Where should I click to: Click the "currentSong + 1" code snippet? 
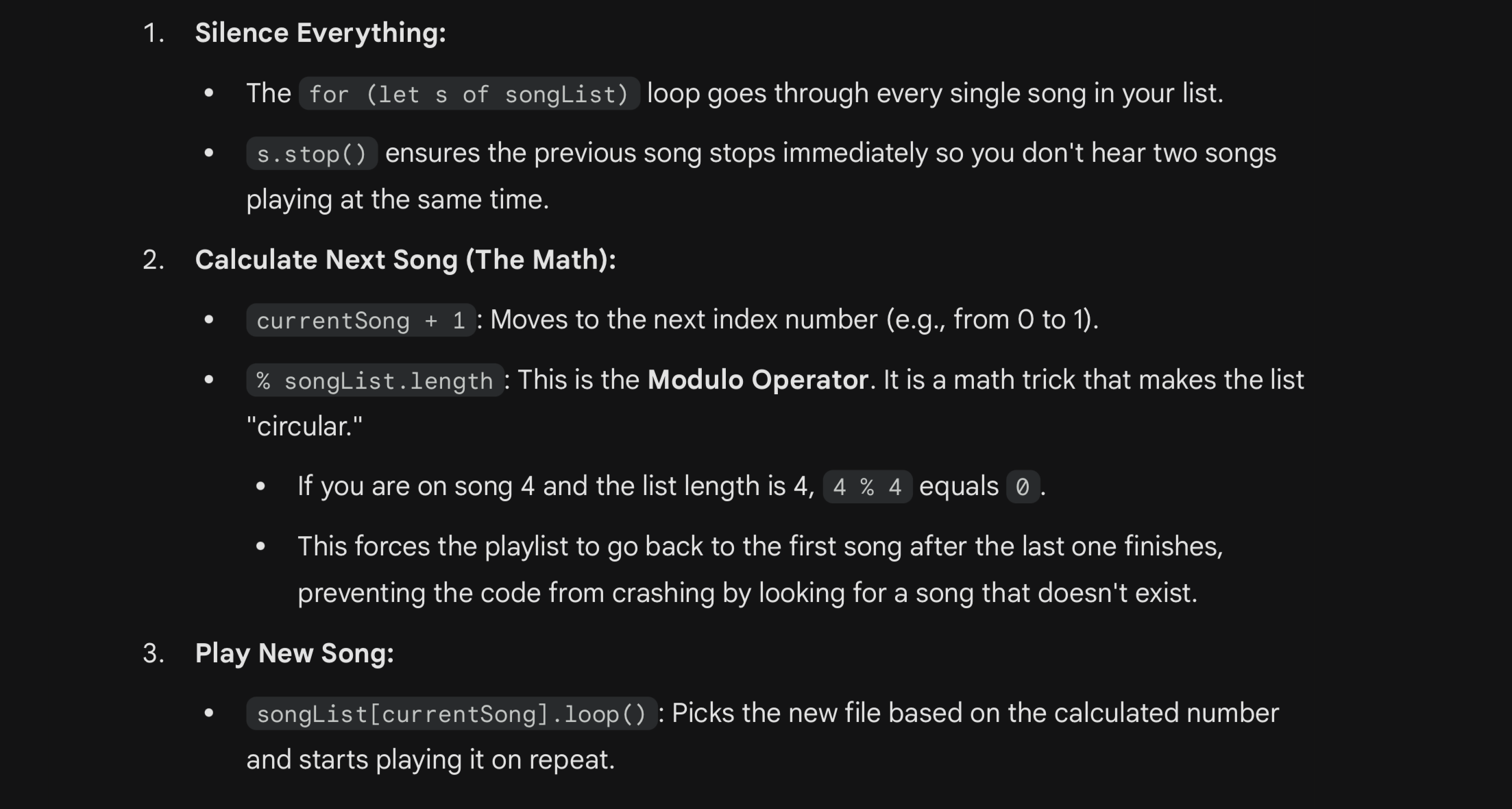[x=361, y=320]
